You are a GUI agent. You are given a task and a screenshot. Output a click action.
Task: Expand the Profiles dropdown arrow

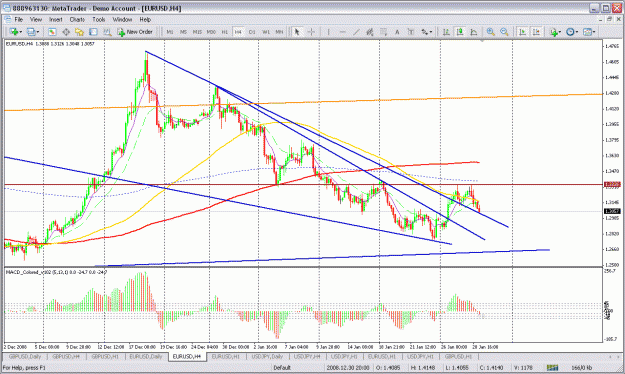pos(38,32)
